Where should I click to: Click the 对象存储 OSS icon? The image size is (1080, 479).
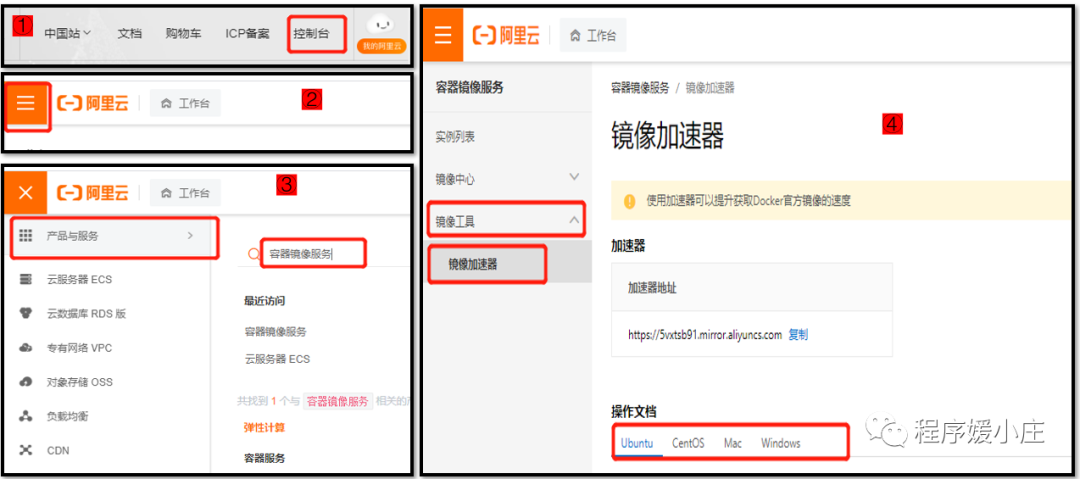pyautogui.click(x=26, y=382)
